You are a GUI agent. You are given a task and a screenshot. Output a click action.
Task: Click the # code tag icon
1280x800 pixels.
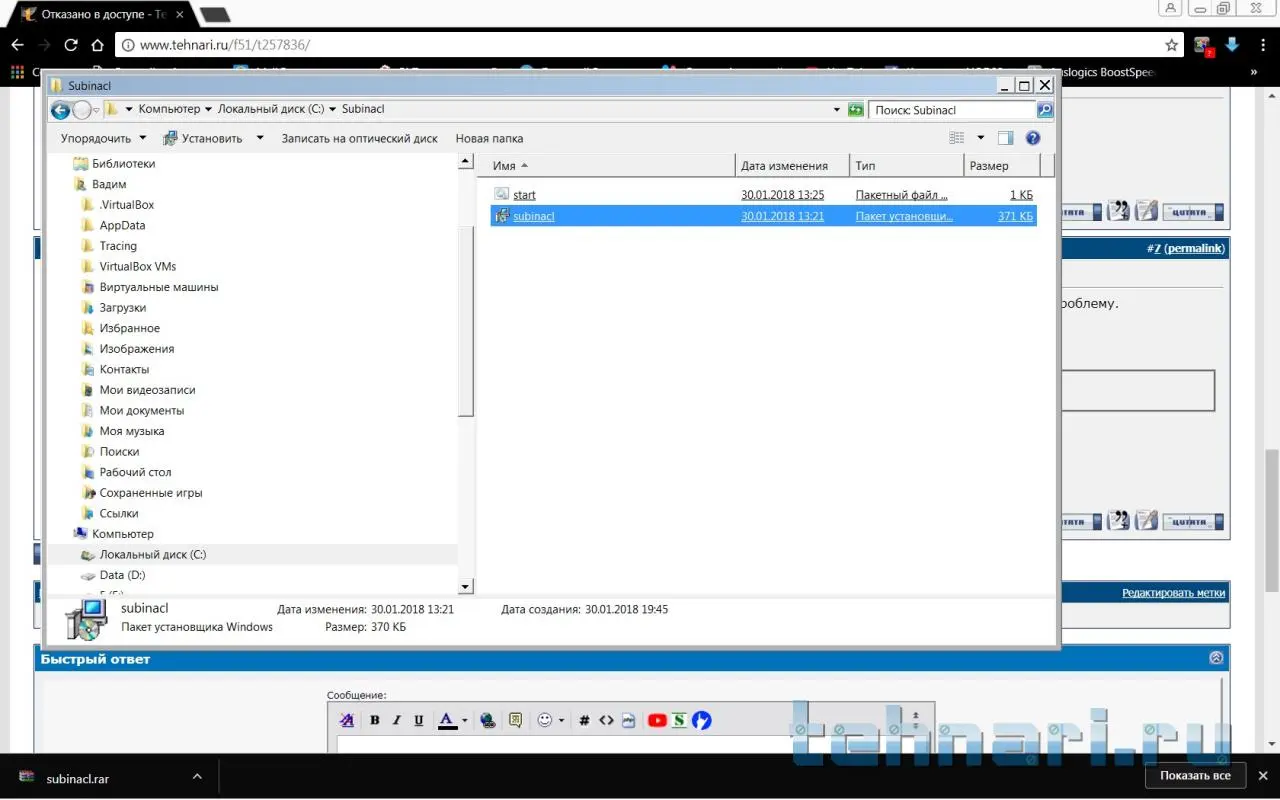point(584,720)
